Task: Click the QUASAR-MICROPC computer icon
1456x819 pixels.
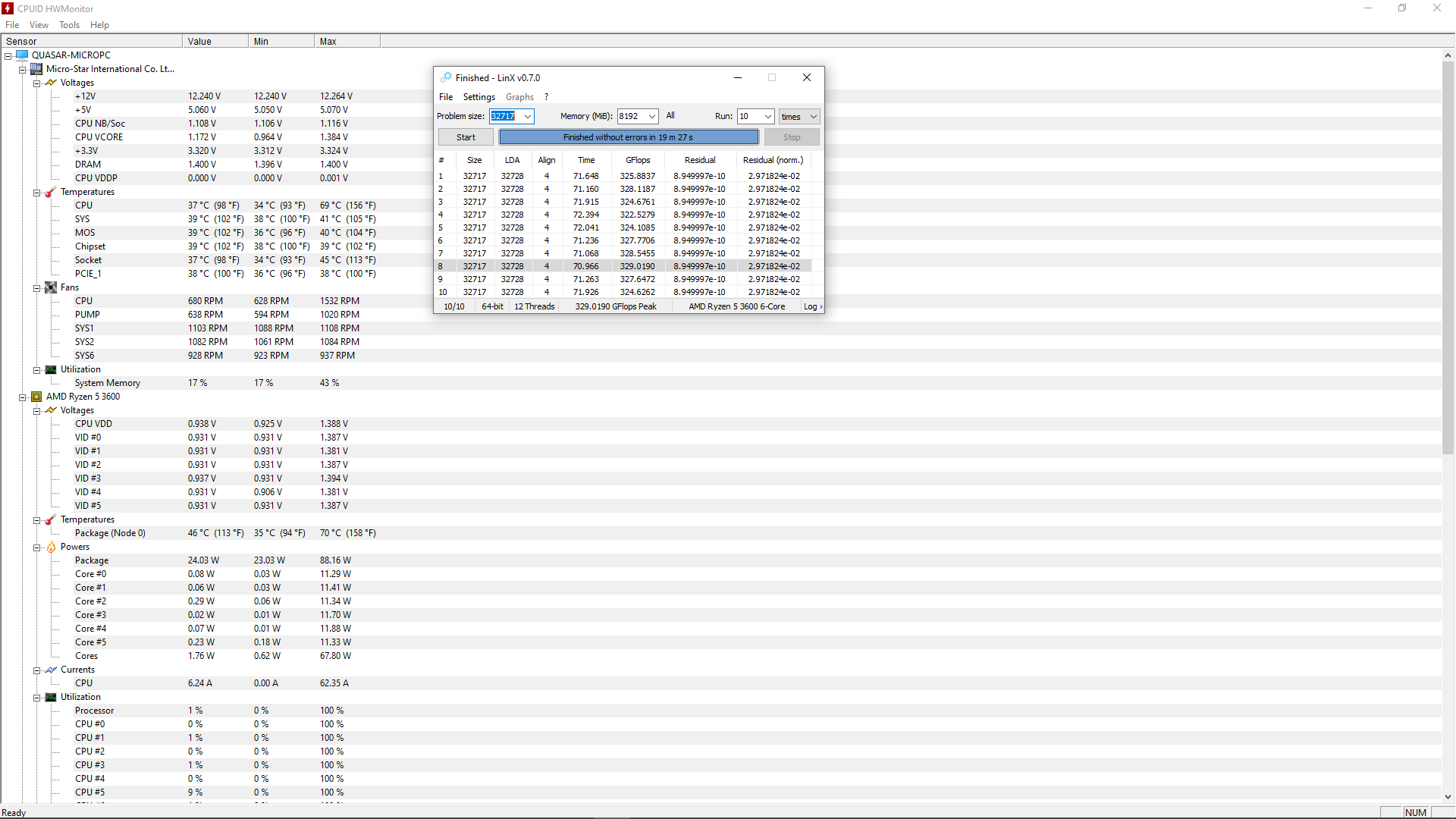Action: tap(22, 55)
